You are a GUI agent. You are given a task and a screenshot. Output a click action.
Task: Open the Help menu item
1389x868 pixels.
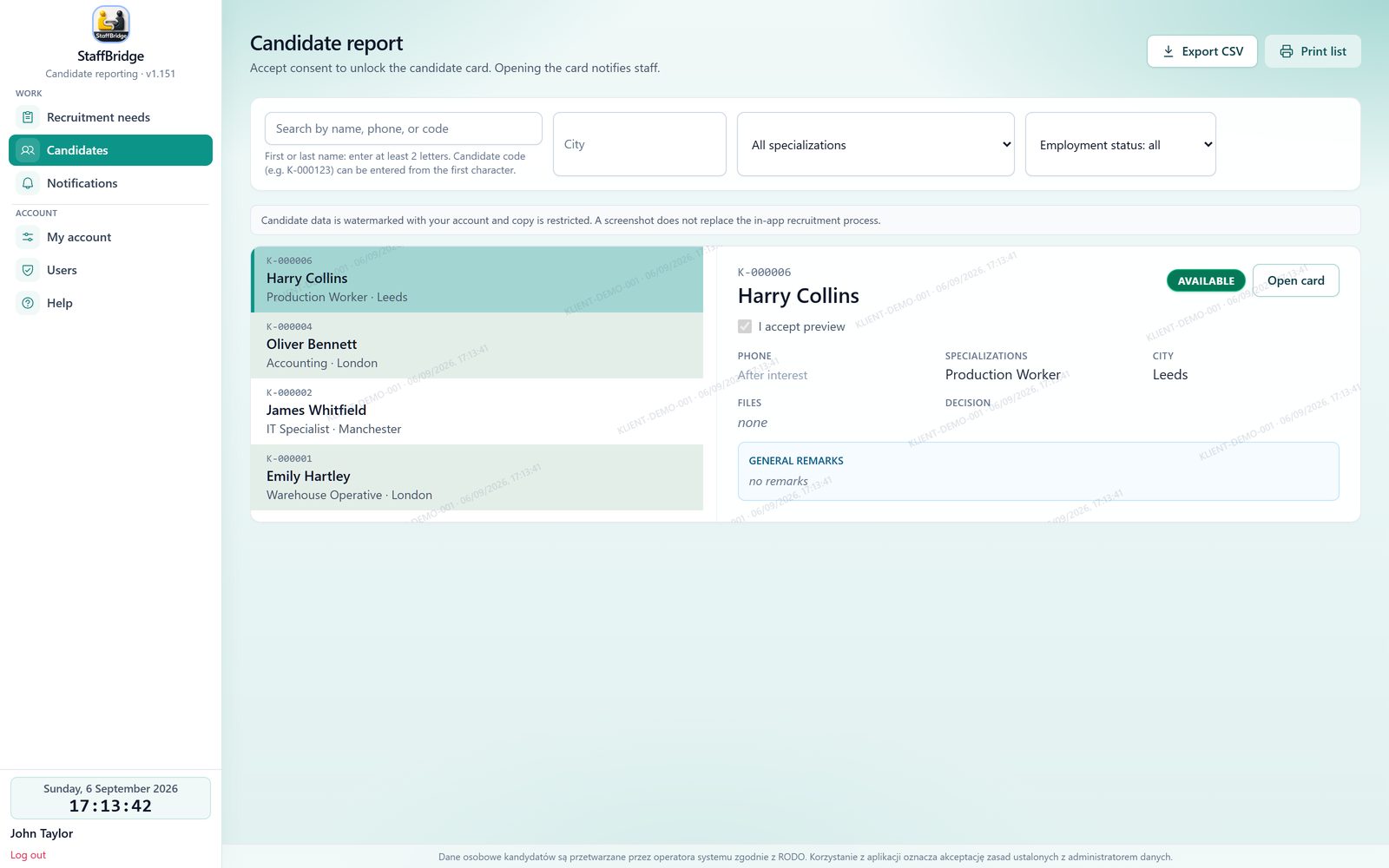click(110, 303)
